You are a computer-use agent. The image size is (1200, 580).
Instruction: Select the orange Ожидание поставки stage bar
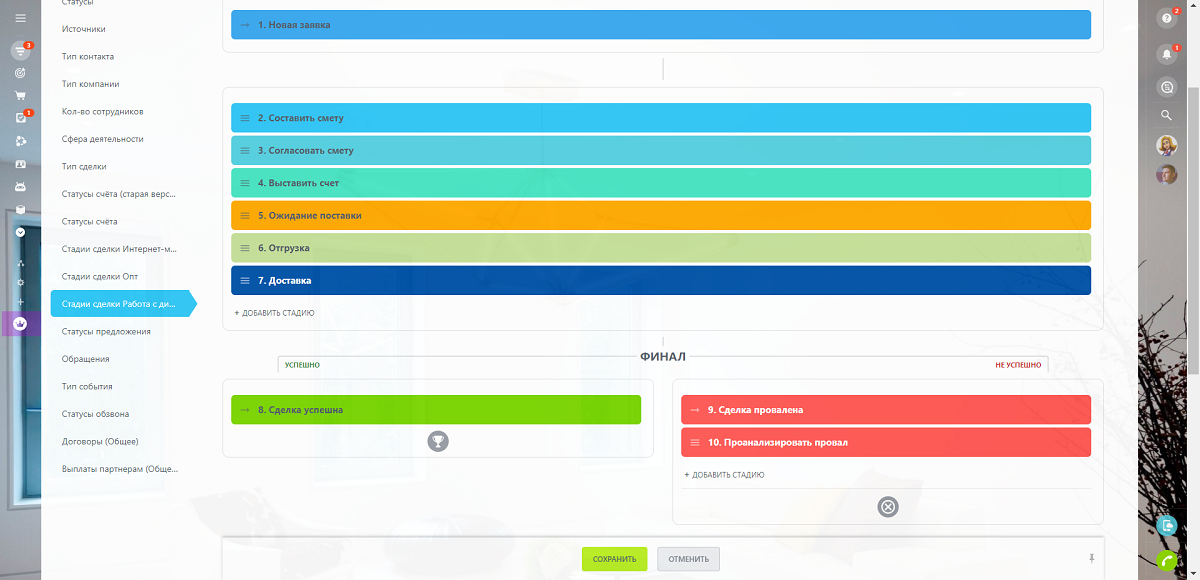pos(661,215)
